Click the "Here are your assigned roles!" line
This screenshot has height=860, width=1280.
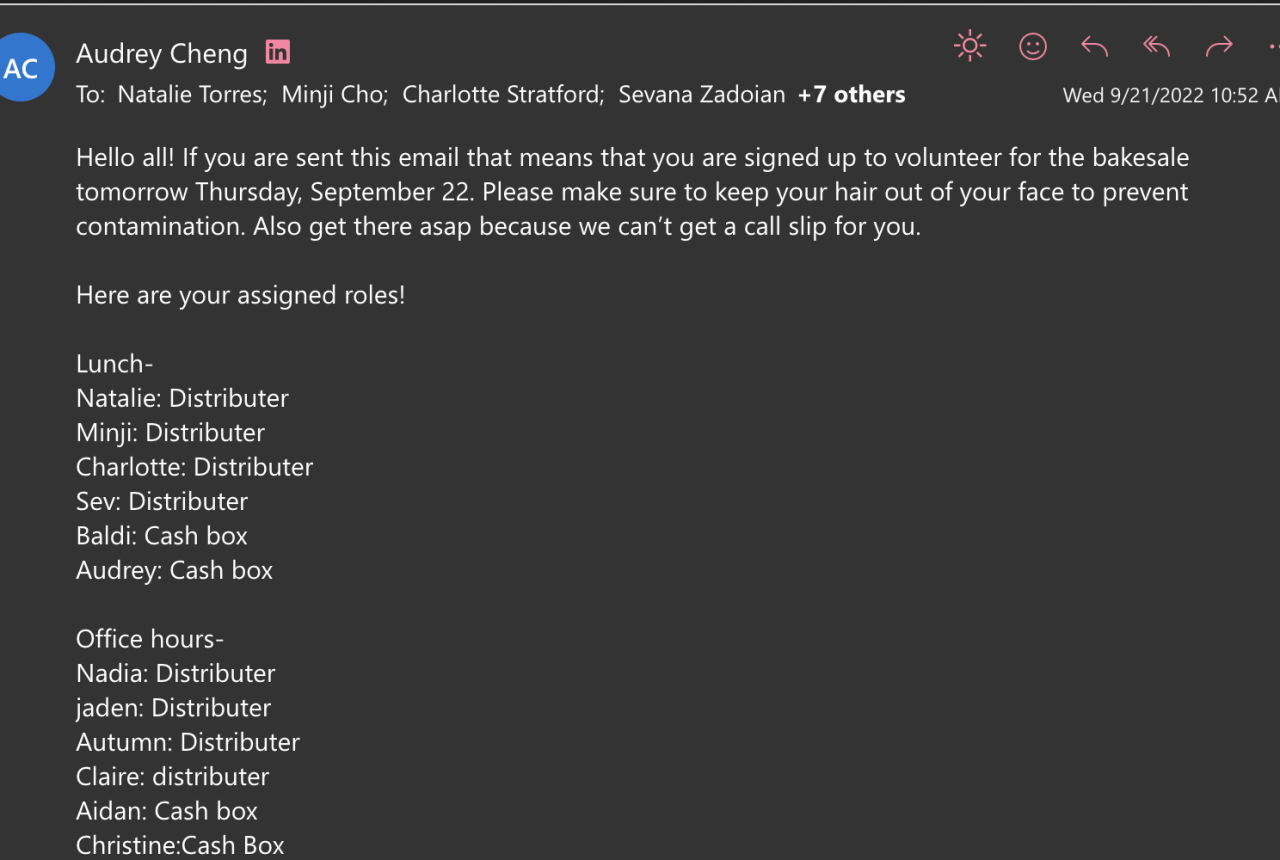coord(241,296)
